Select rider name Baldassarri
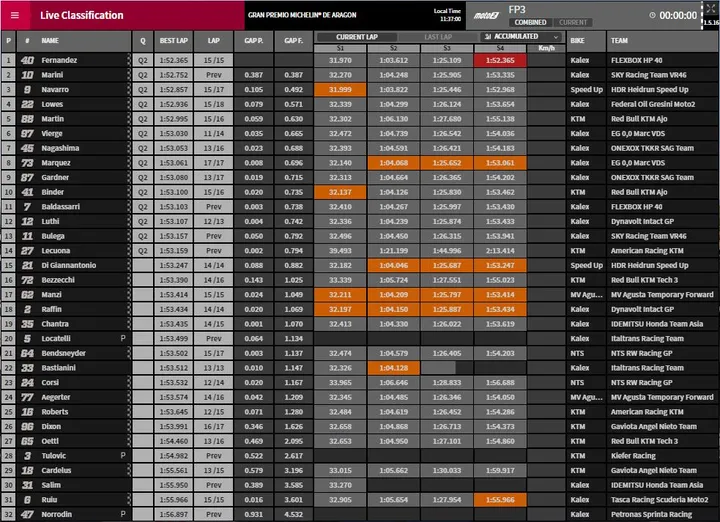720x522 pixels. (x=61, y=207)
